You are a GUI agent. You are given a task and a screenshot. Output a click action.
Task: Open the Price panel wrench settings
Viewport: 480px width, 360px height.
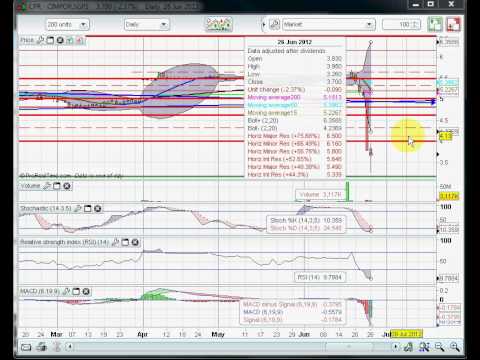(x=40, y=40)
